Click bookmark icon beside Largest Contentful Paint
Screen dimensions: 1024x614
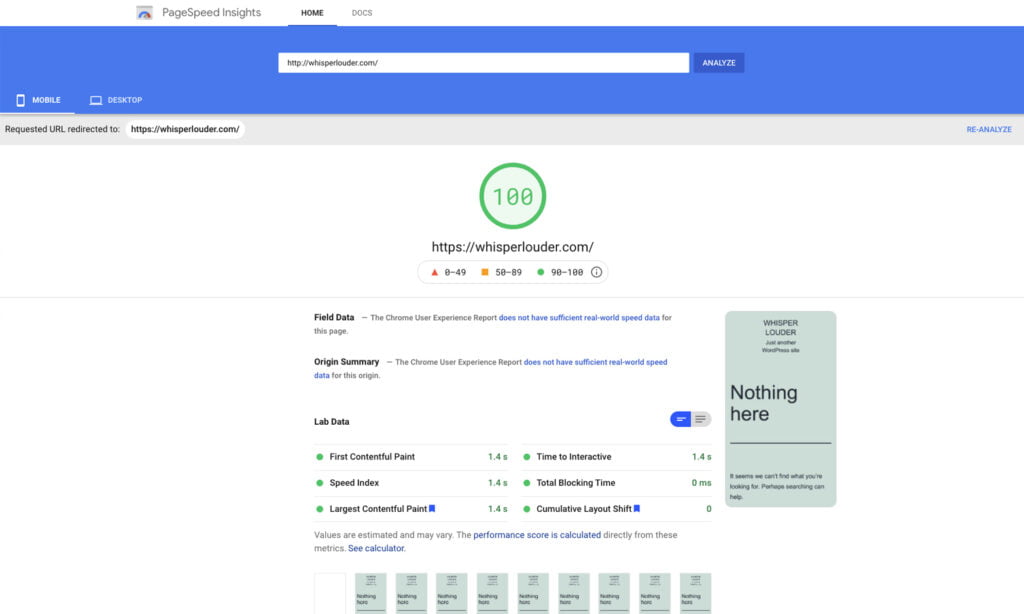click(432, 509)
